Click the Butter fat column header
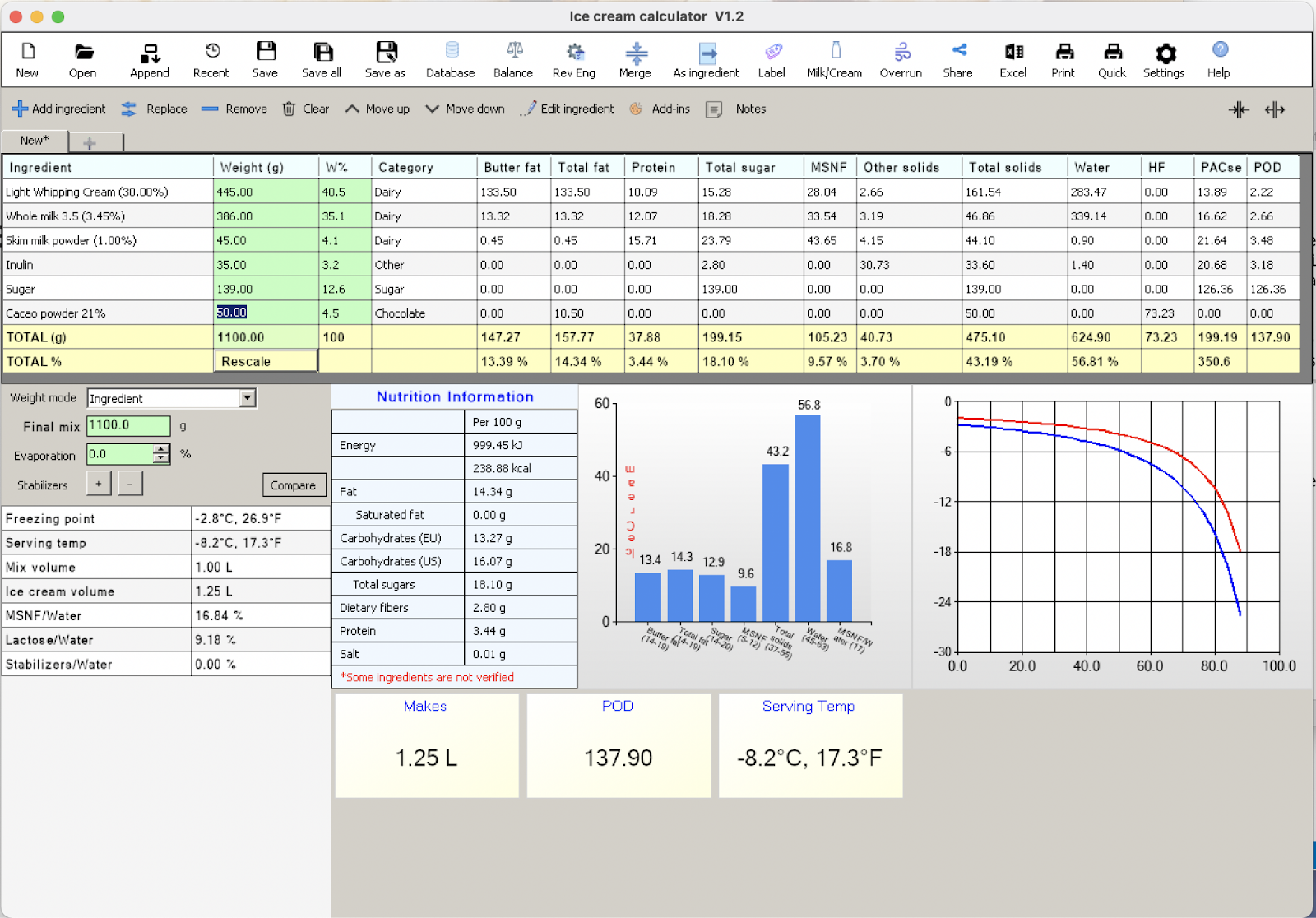1316x918 pixels. point(513,167)
